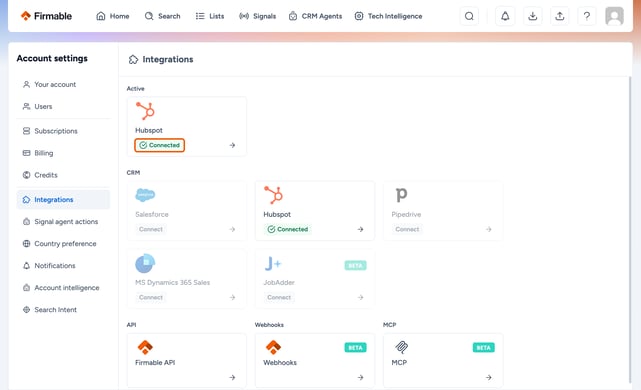
Task: Click the Hubspot logo in CRM section
Action: tap(273, 195)
